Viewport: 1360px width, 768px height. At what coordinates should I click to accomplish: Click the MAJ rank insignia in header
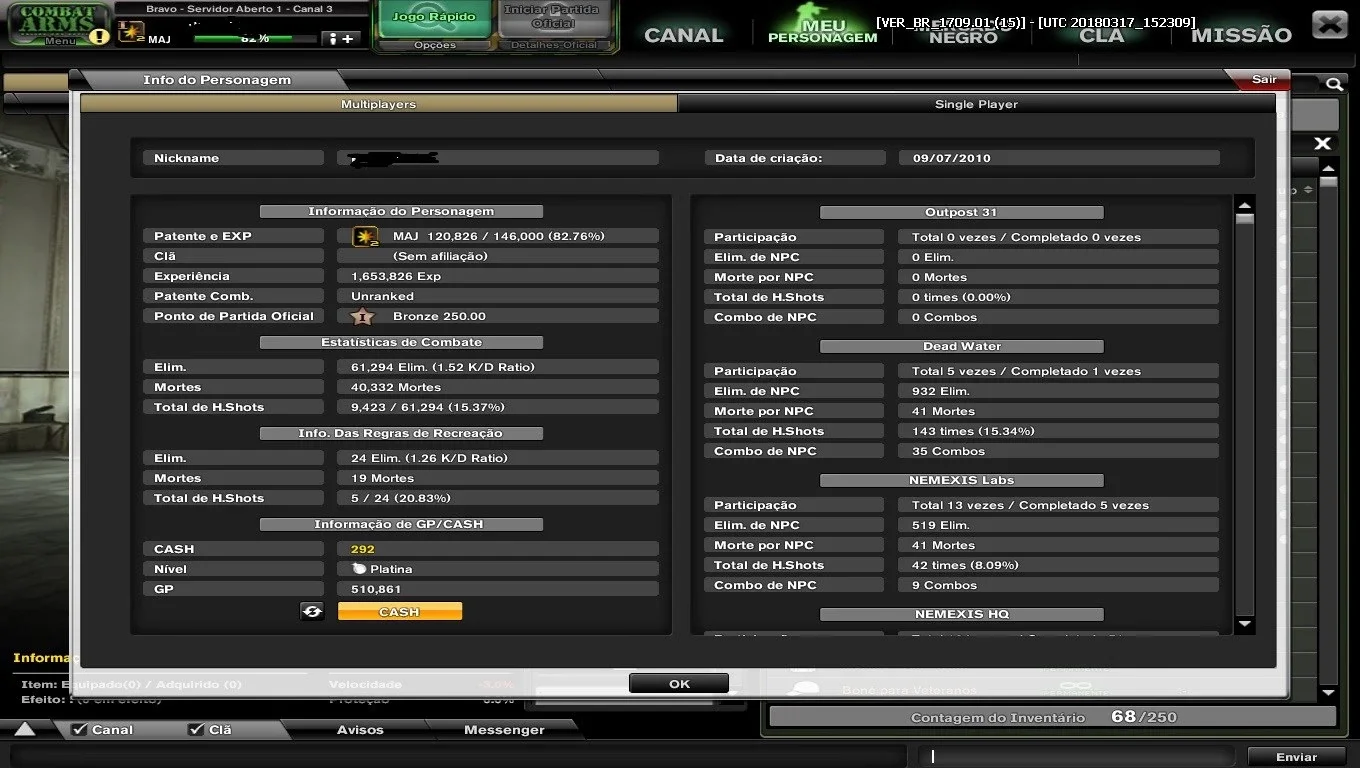pyautogui.click(x=131, y=32)
